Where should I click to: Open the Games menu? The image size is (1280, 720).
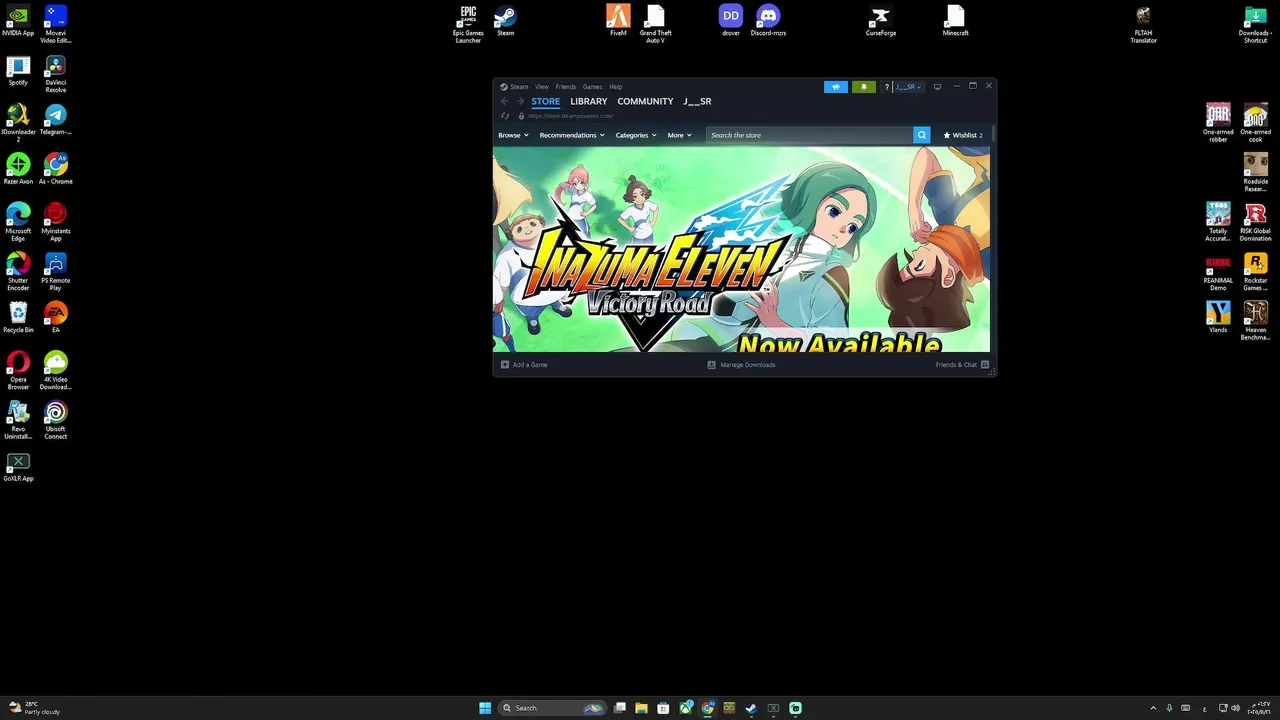point(593,87)
